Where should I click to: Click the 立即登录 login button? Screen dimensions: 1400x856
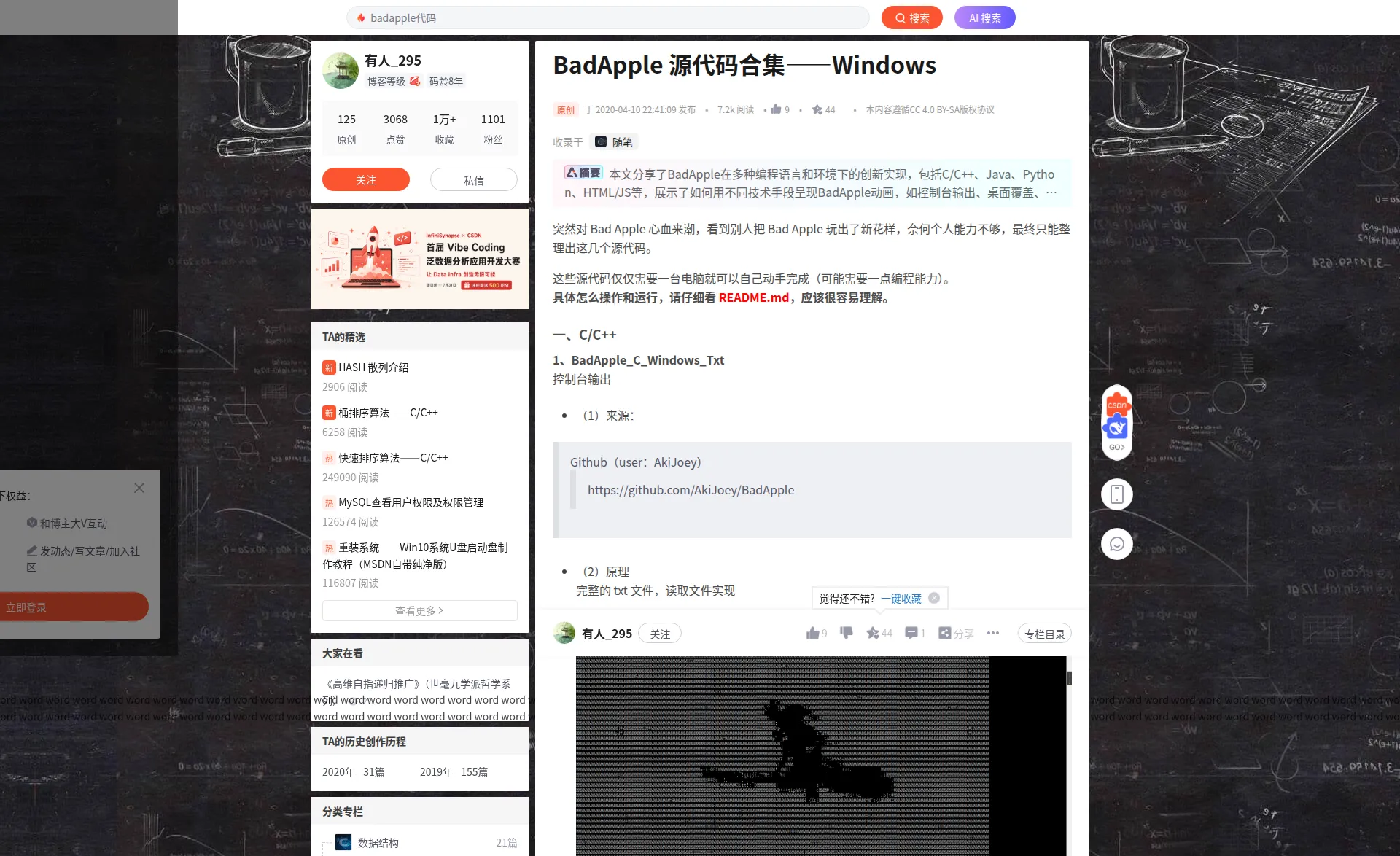point(73,607)
